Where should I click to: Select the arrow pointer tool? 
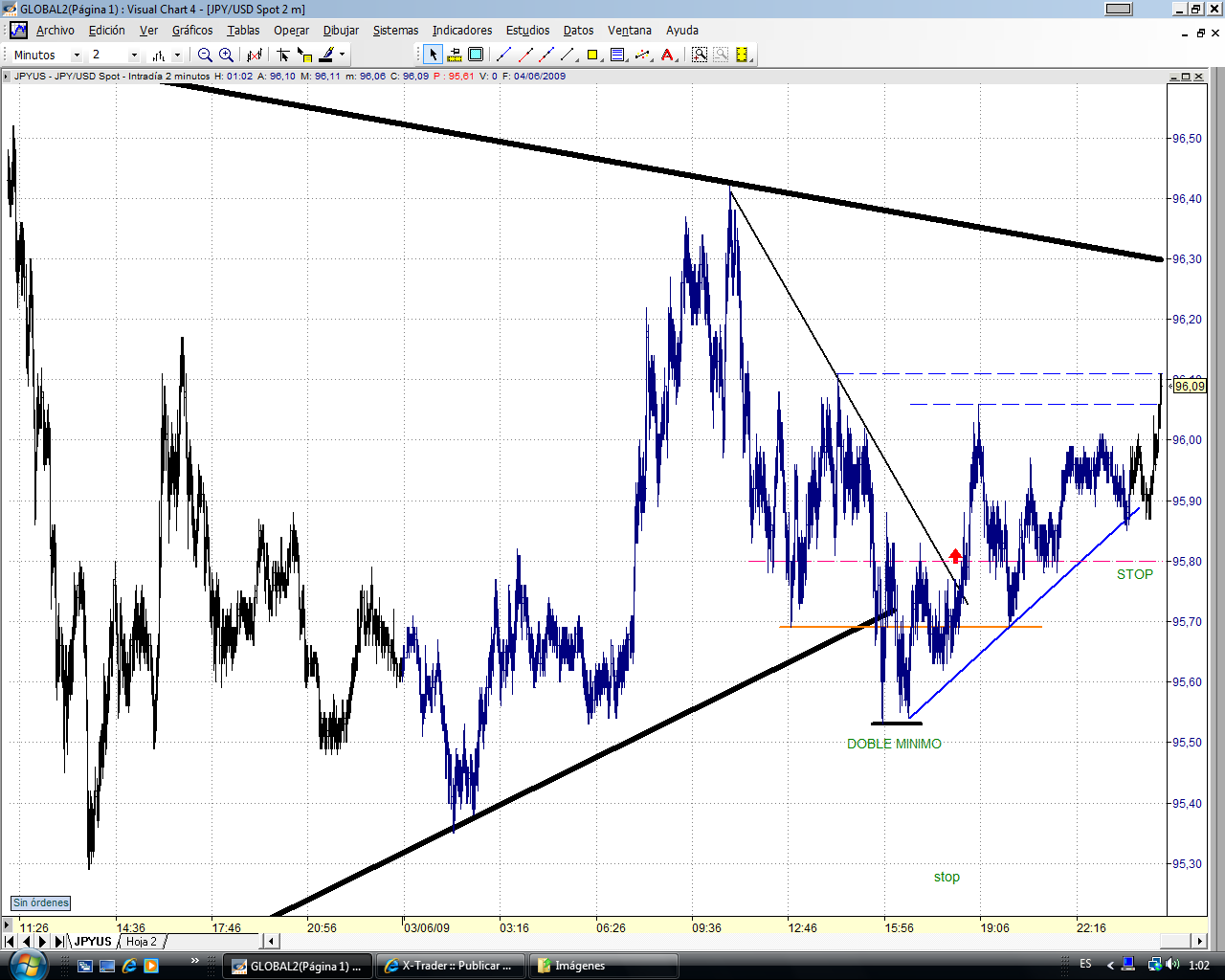coord(433,56)
